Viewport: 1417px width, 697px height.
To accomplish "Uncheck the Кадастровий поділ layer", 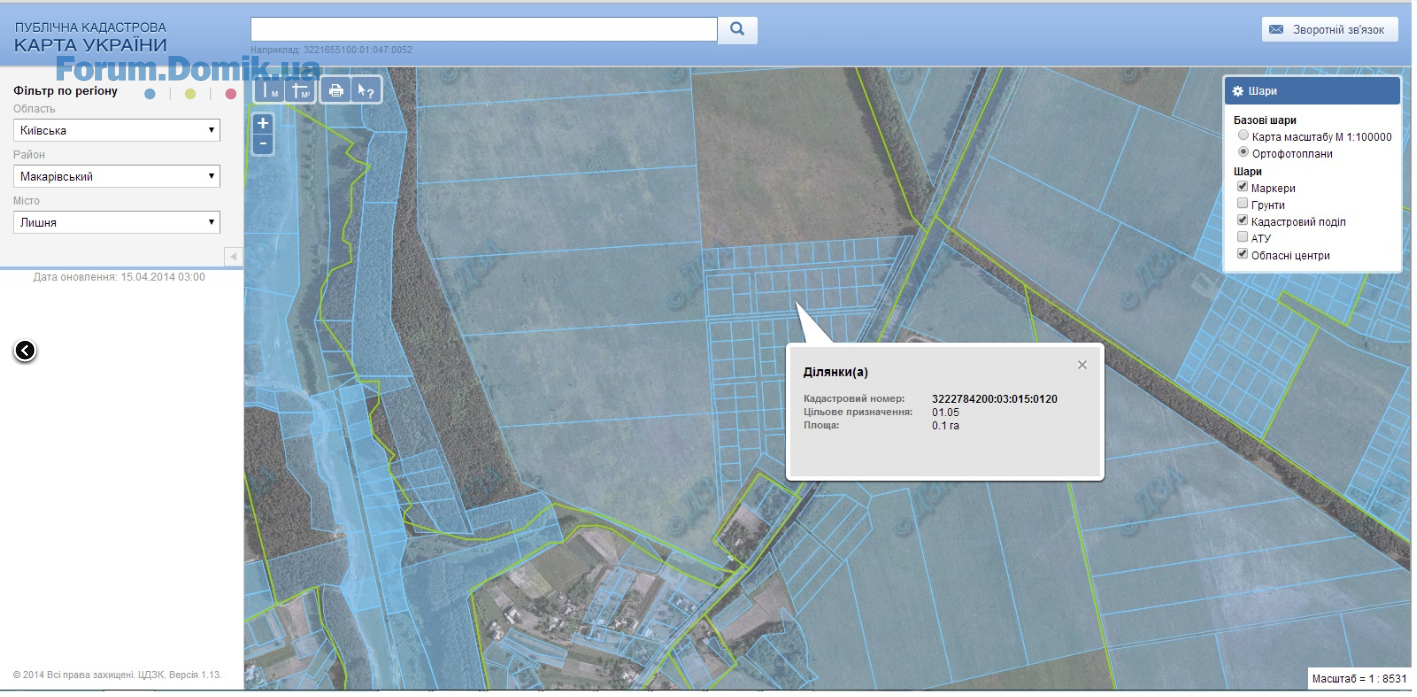I will [1243, 221].
